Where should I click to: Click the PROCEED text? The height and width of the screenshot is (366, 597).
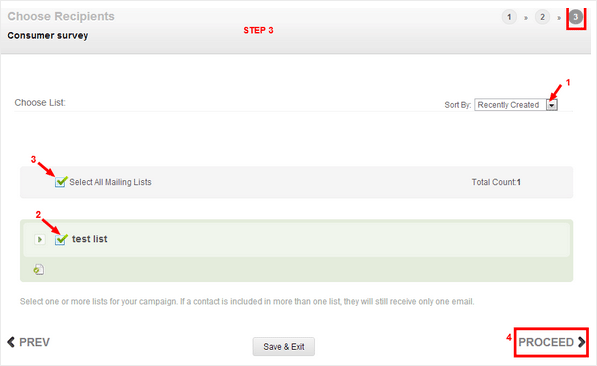546,342
